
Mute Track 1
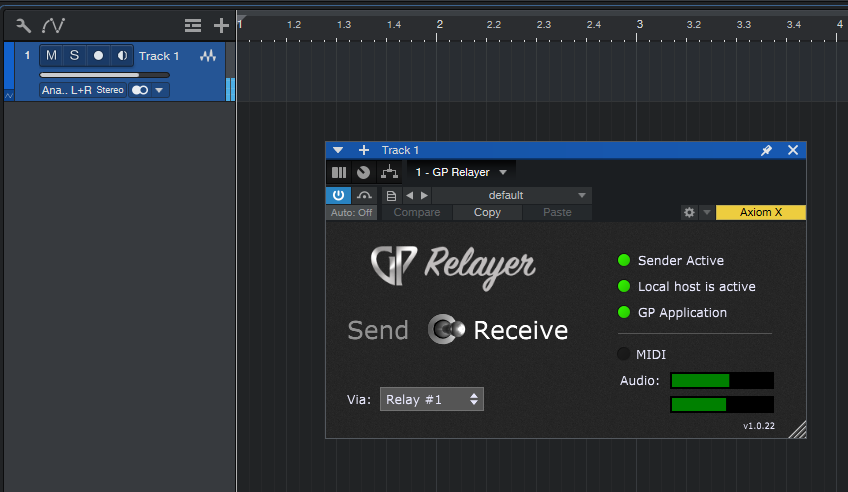51,56
